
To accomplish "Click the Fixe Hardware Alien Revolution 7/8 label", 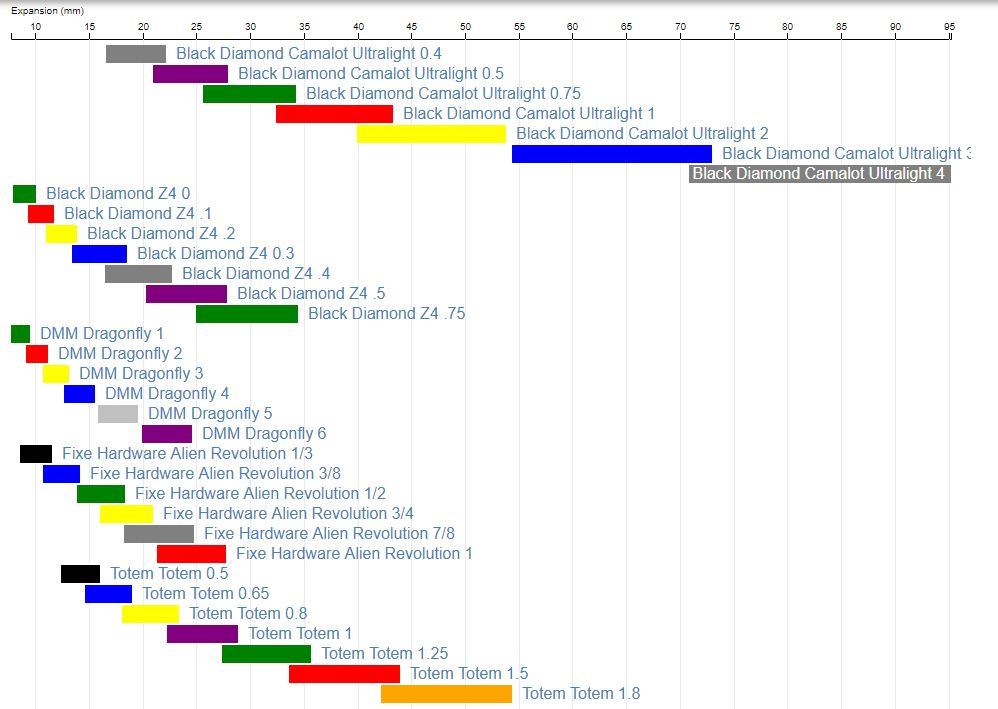I will coord(329,534).
